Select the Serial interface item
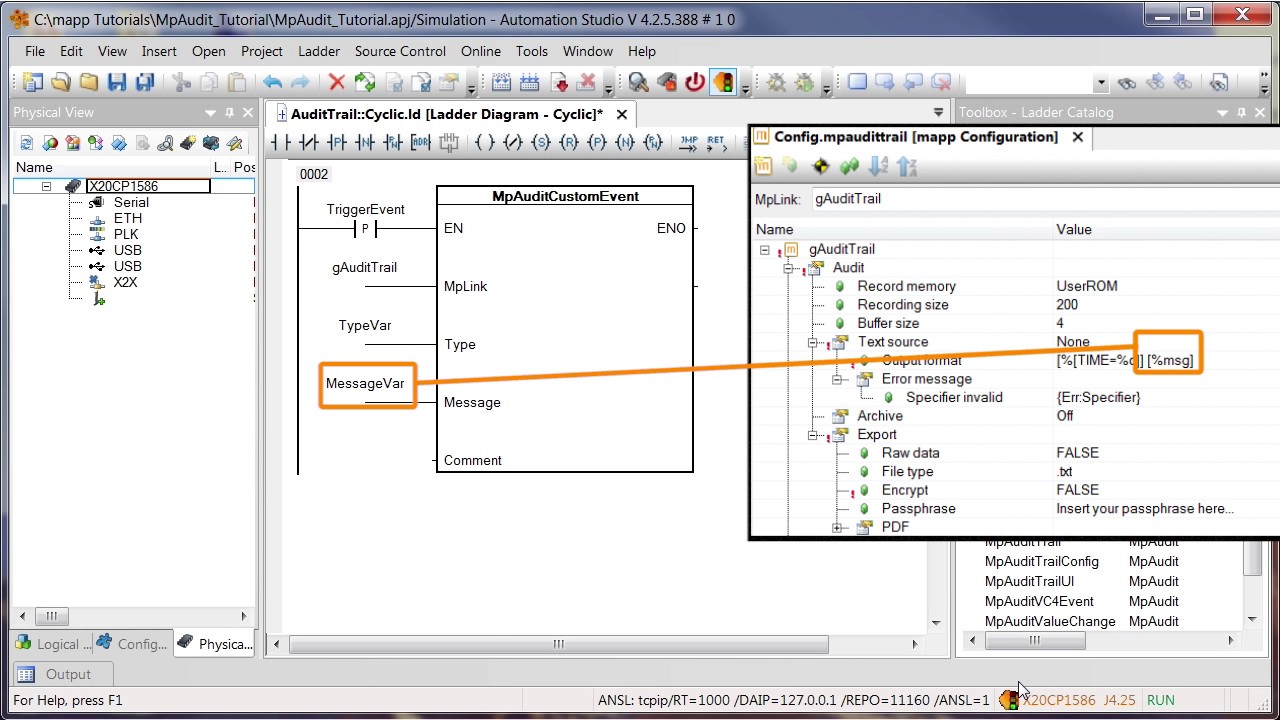 [131, 202]
